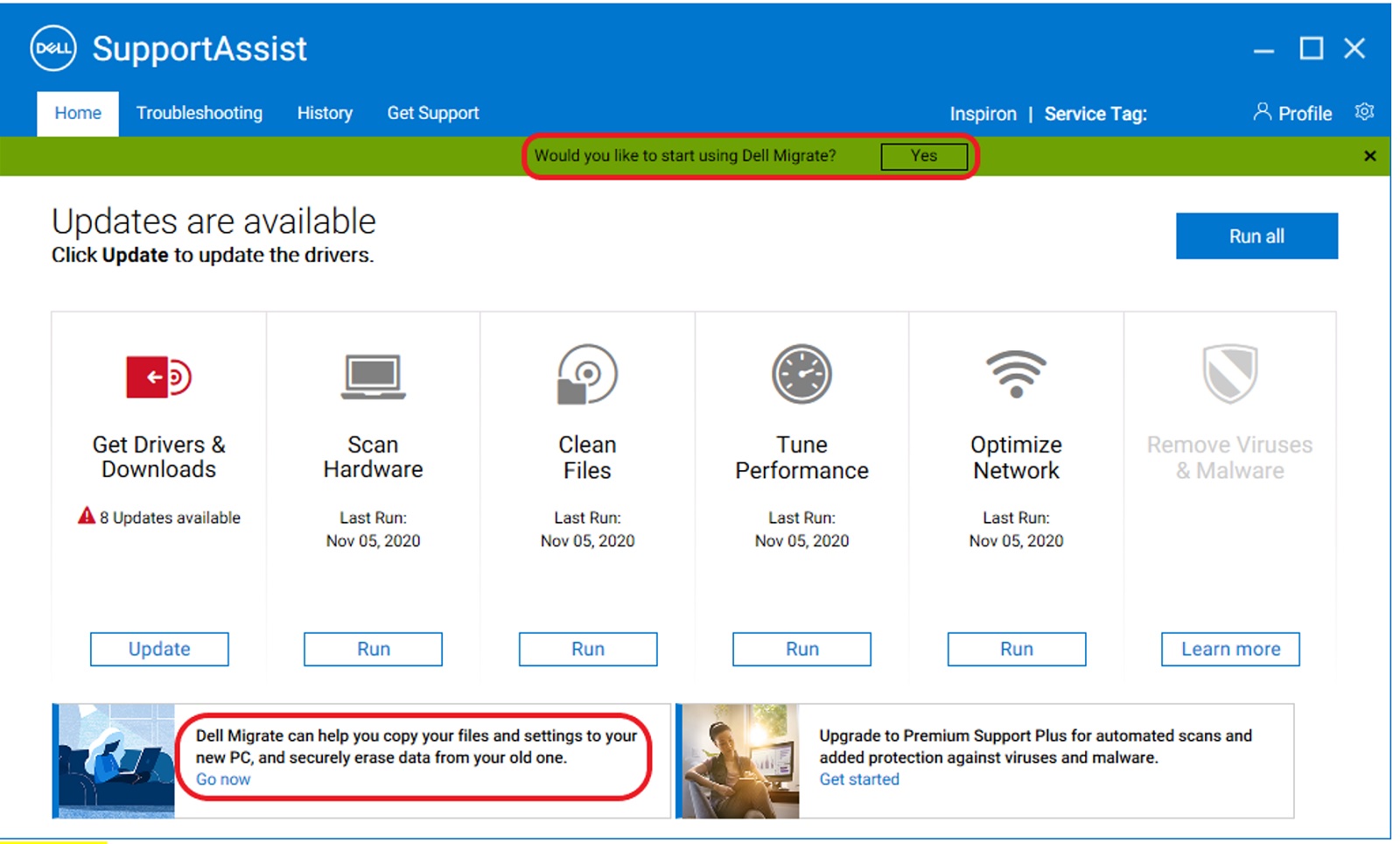Click the Optimize Network Wi-Fi icon
The image size is (1400, 844).
tap(1016, 374)
